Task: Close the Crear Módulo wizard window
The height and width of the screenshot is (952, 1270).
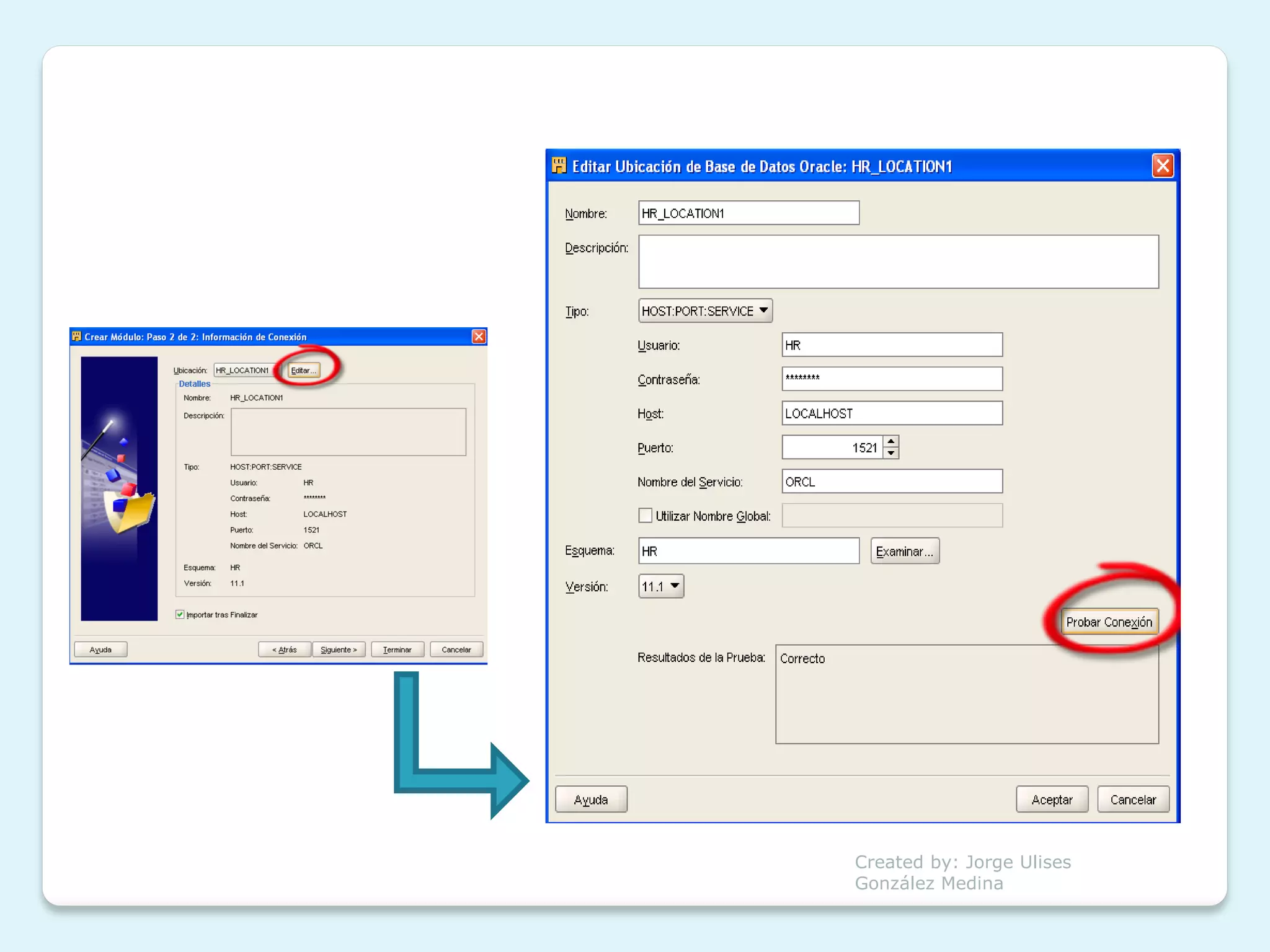Action: tap(479, 337)
